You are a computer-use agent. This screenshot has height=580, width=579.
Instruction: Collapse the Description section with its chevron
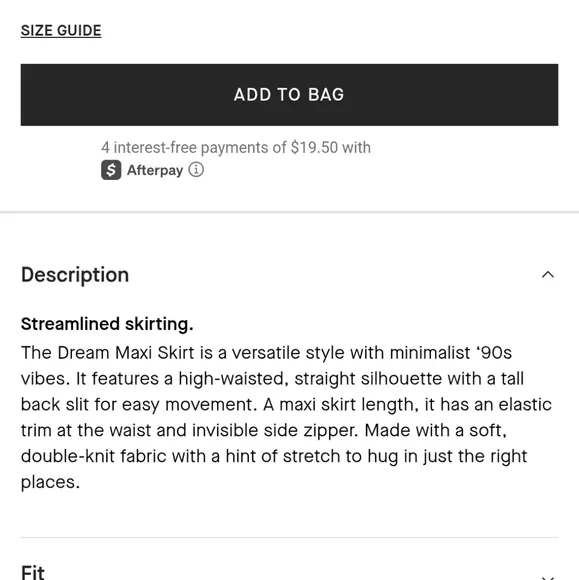[x=548, y=275]
